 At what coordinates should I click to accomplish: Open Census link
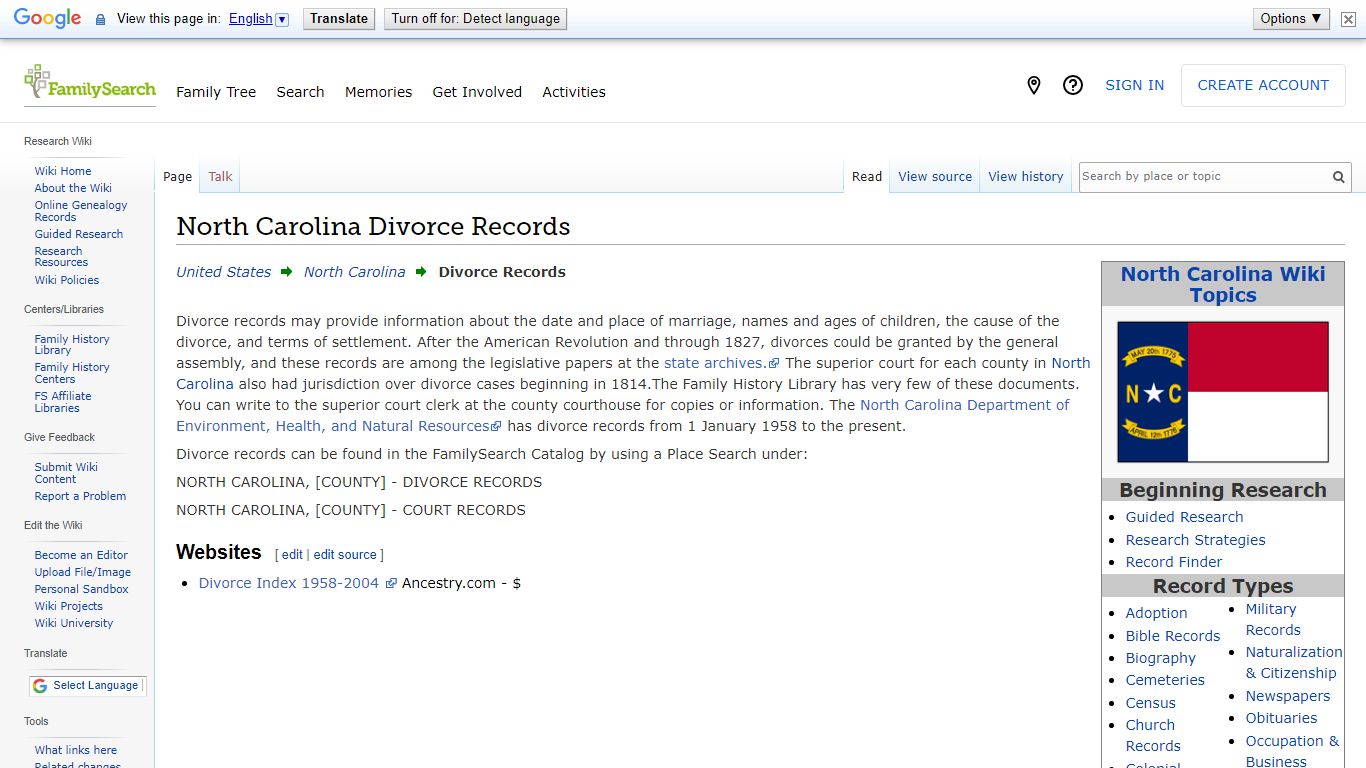click(x=1150, y=703)
